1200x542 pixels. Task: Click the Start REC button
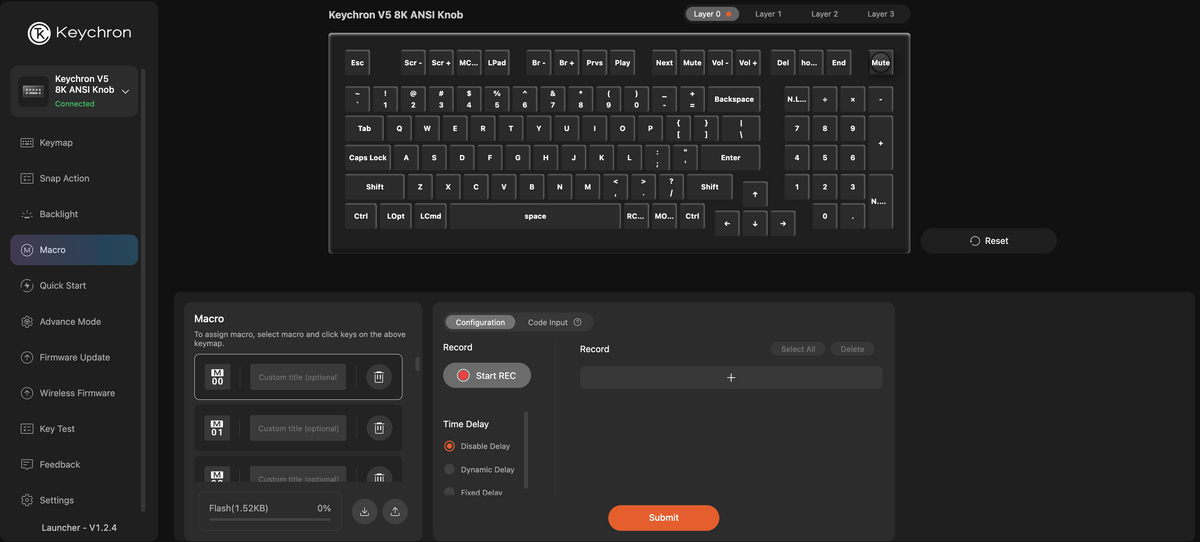(x=487, y=375)
